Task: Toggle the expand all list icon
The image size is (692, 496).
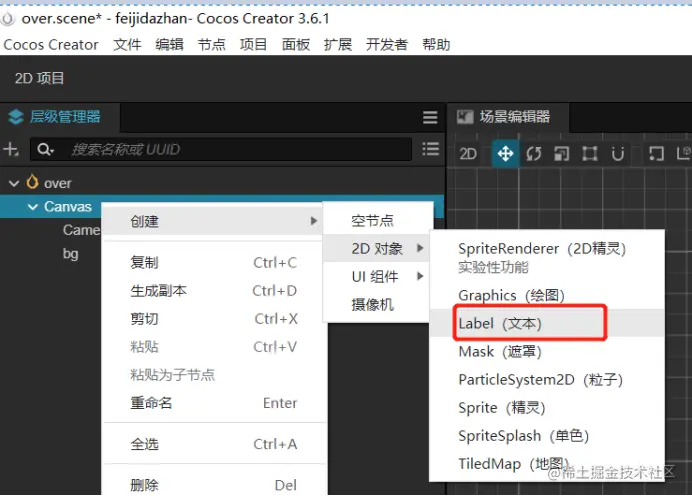Action: [430, 149]
